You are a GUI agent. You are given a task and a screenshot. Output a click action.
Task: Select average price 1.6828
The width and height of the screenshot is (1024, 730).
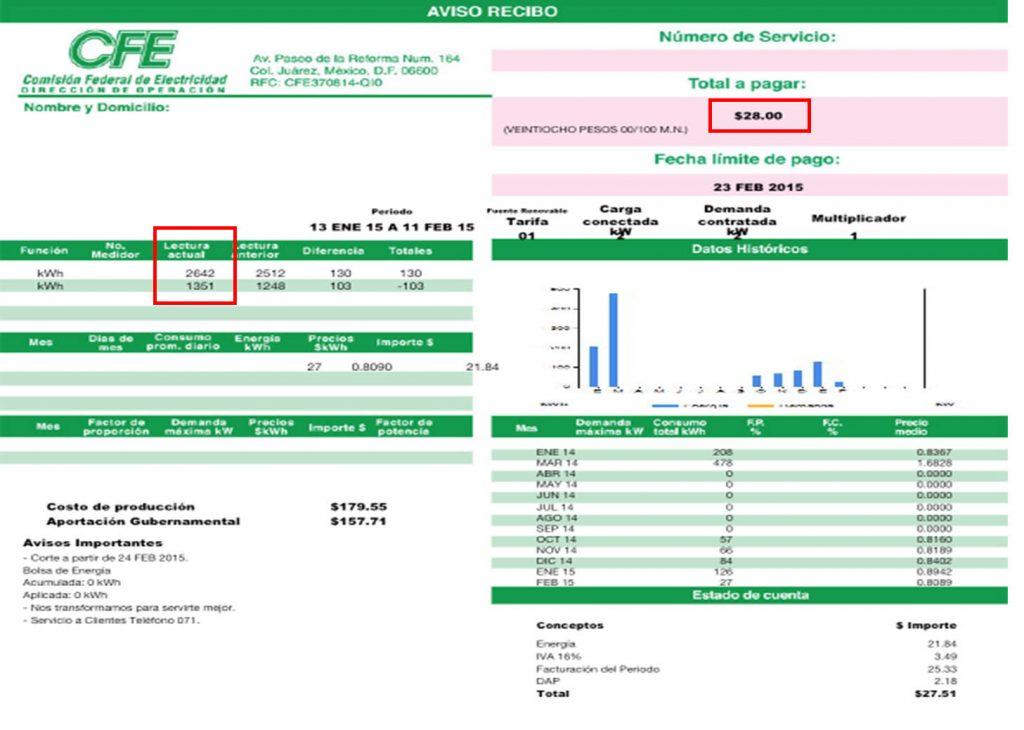934,463
